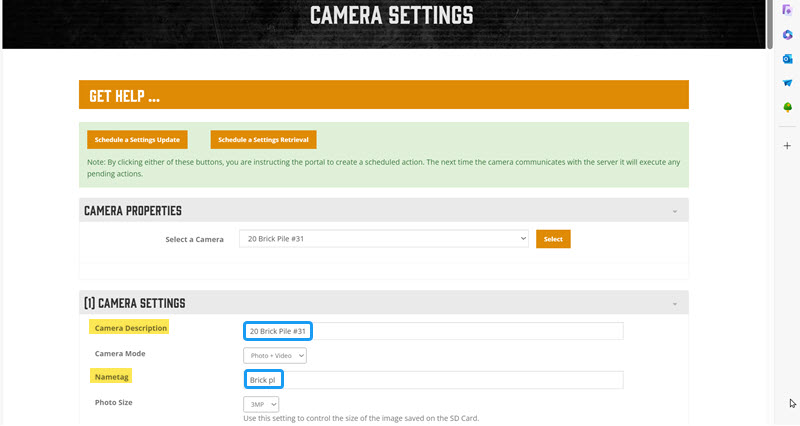Open the Photo Size dropdown
The height and width of the screenshot is (426, 800).
pos(261,405)
